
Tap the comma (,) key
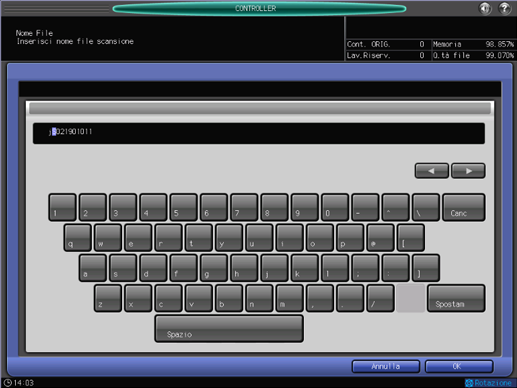(320, 298)
